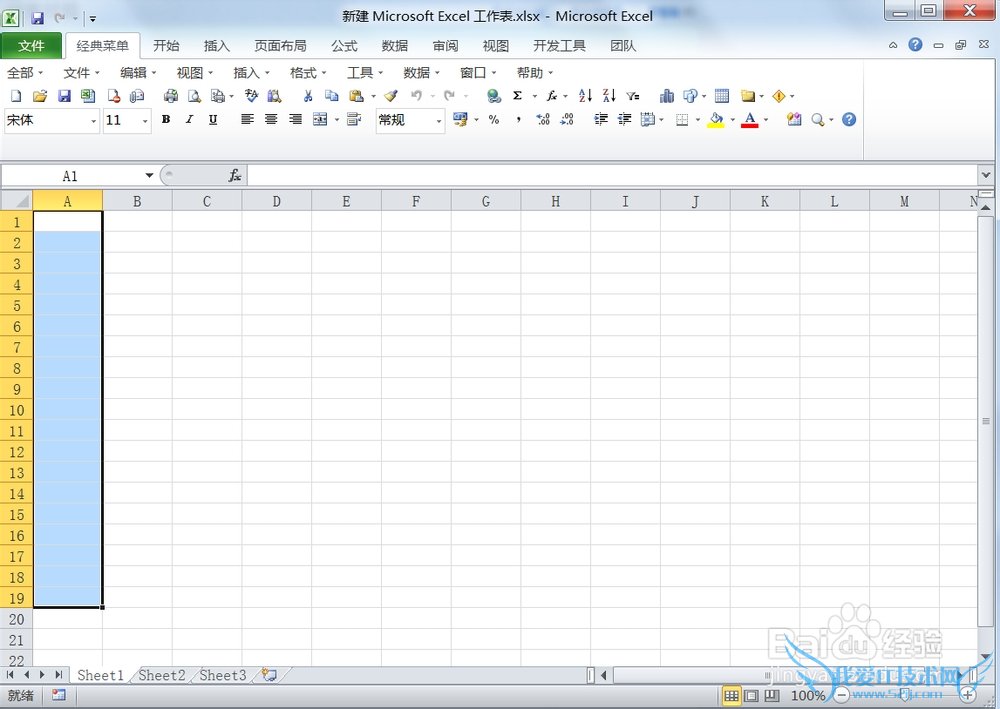Open the 帮助 classic menu
The image size is (1000, 709).
tap(534, 73)
